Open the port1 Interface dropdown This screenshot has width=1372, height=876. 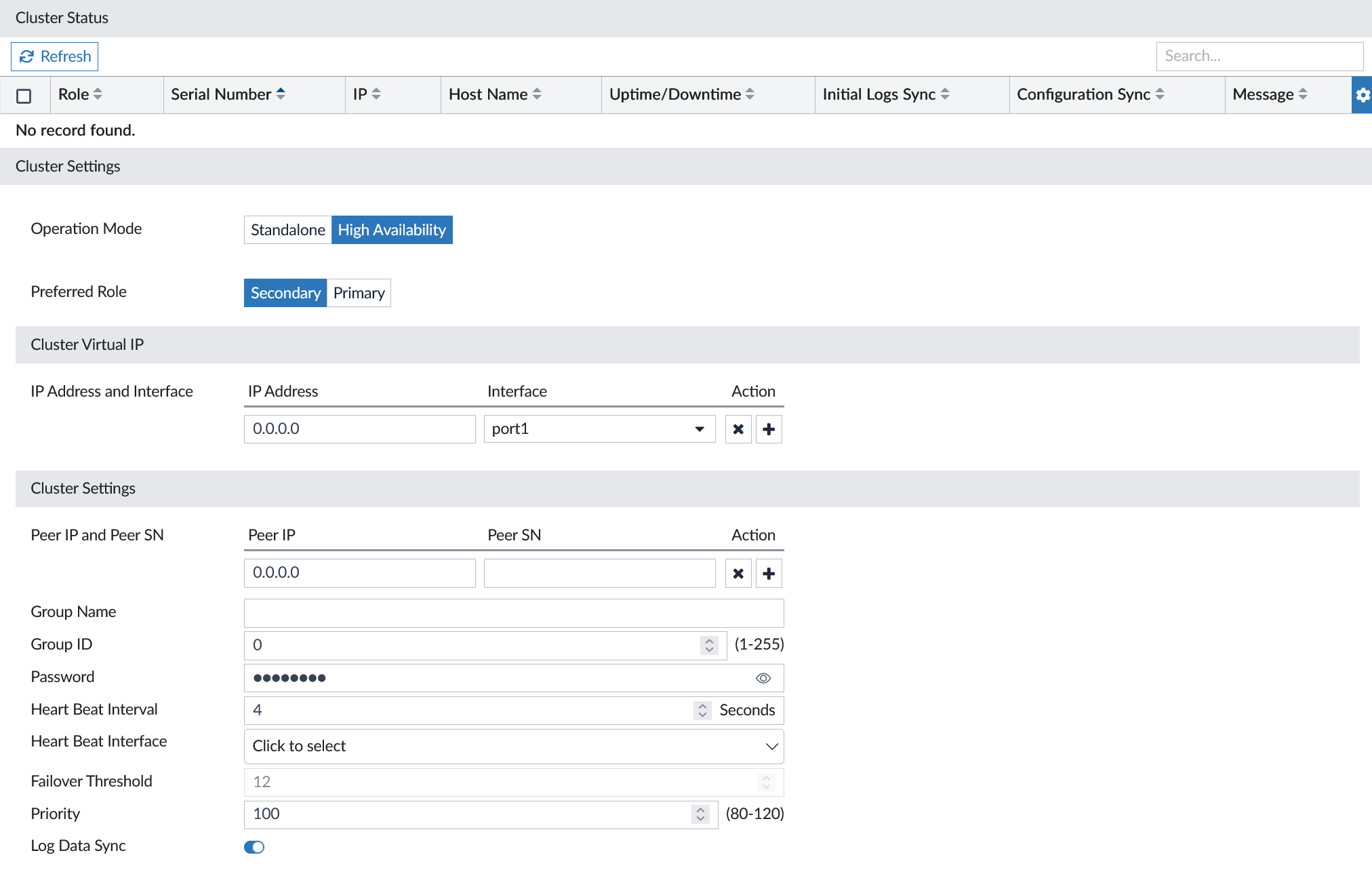pyautogui.click(x=599, y=429)
